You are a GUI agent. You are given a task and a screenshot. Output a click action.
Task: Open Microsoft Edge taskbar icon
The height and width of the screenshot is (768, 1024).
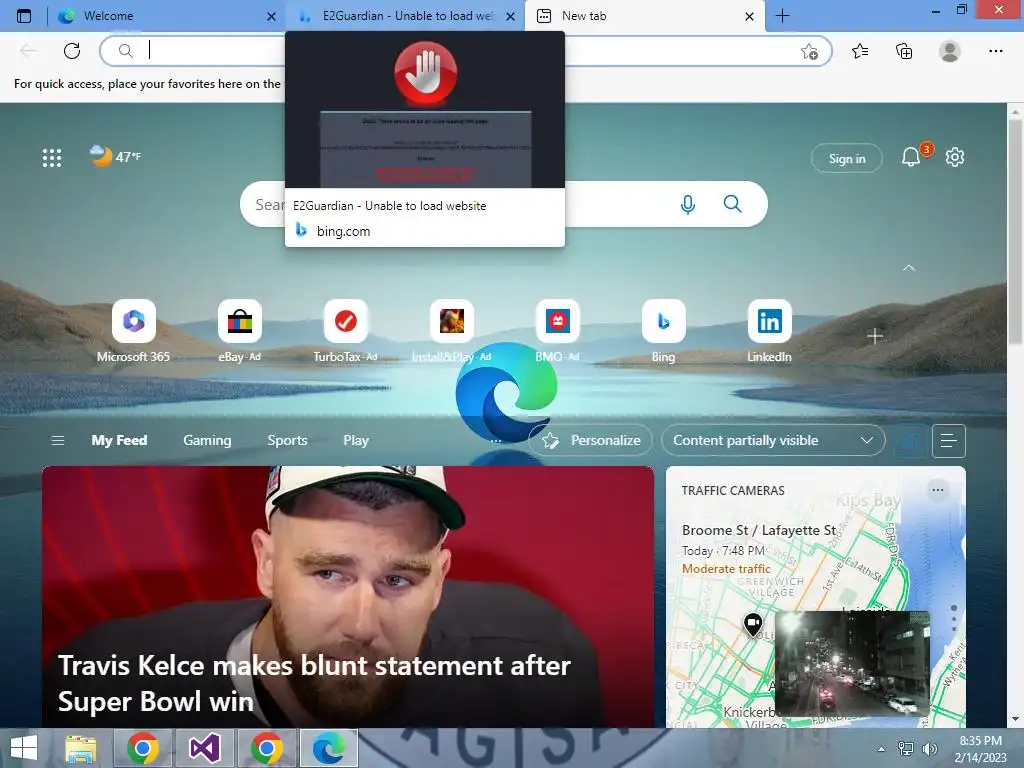[x=329, y=748]
